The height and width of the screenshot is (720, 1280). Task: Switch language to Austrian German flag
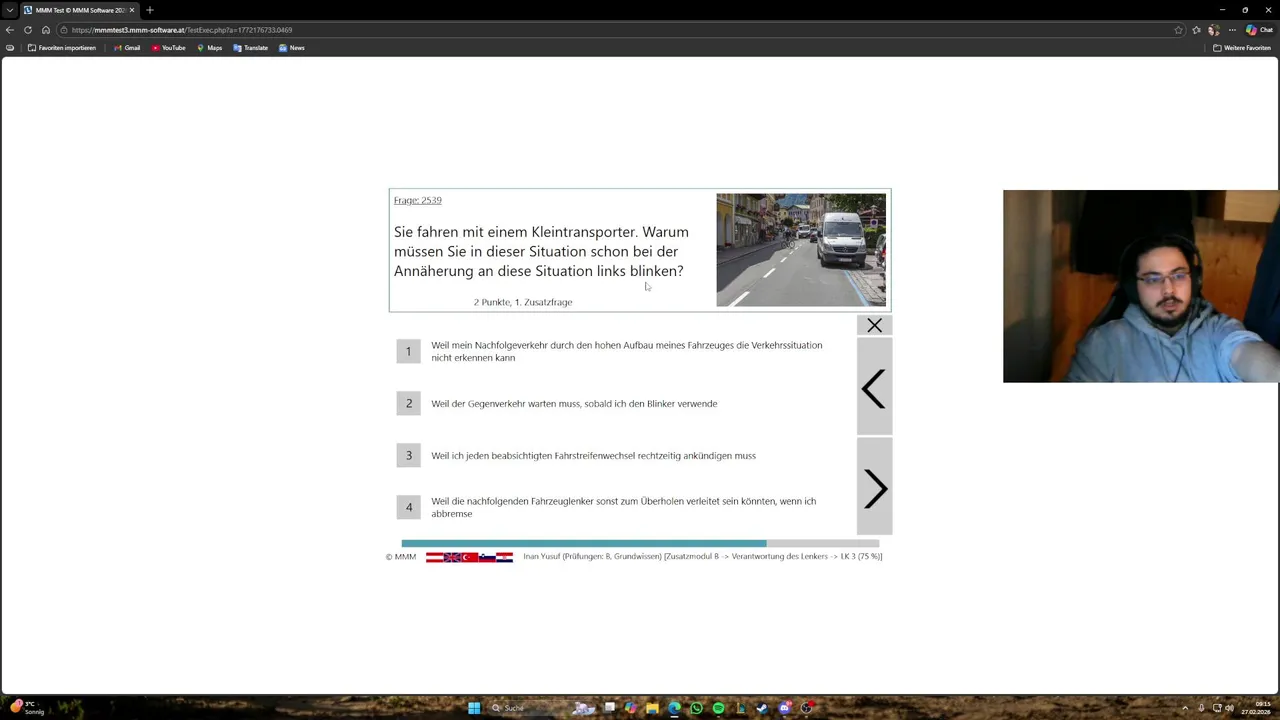tap(434, 557)
